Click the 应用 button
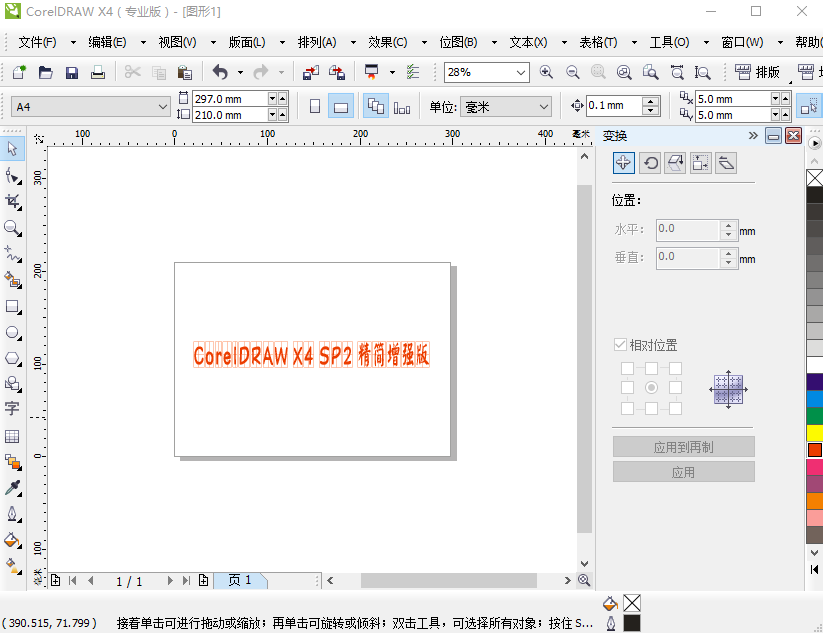The height and width of the screenshot is (633, 823). pyautogui.click(x=683, y=472)
